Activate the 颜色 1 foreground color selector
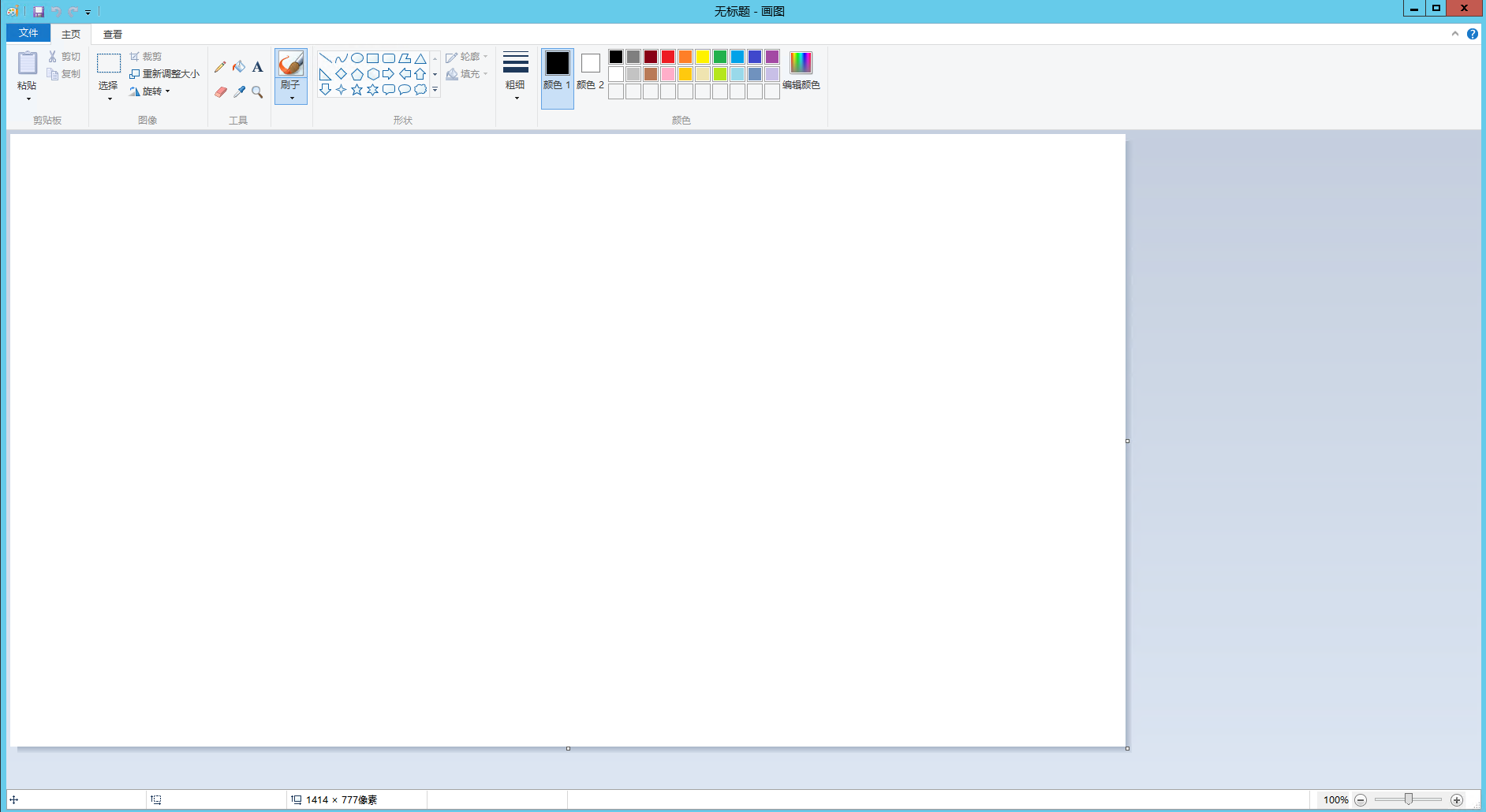The width and height of the screenshot is (1486, 812). click(x=557, y=71)
